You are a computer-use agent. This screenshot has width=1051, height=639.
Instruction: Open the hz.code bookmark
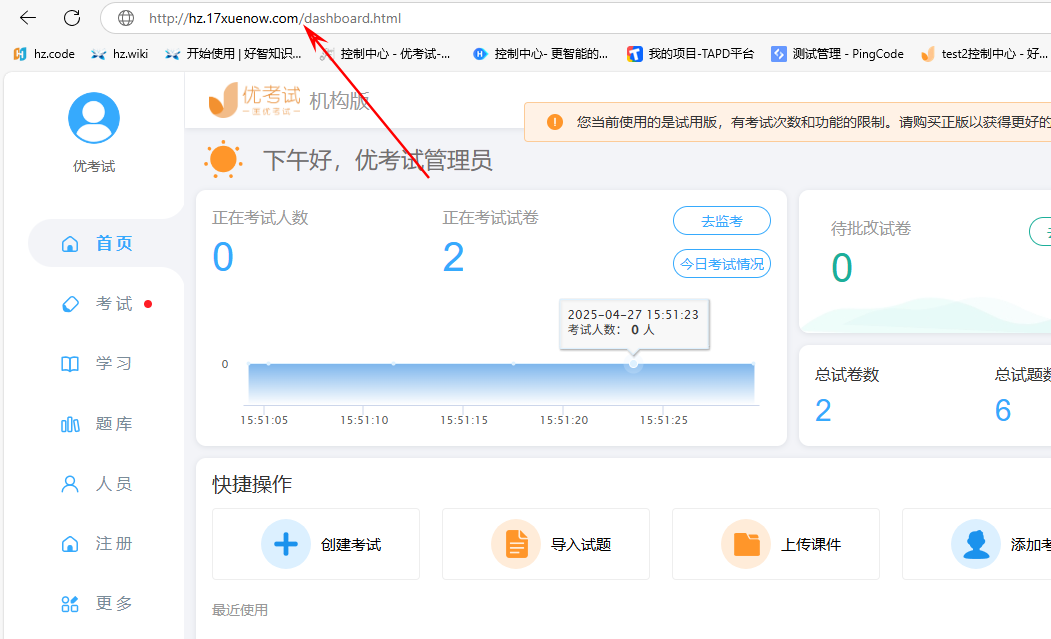(44, 54)
